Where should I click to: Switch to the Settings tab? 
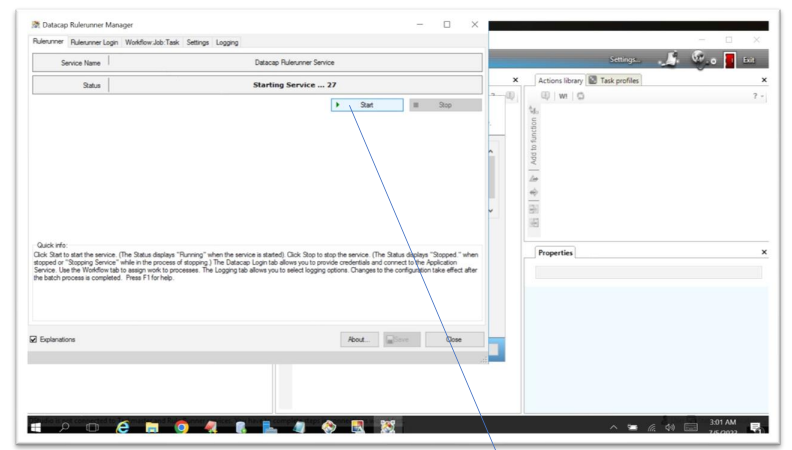[197, 42]
